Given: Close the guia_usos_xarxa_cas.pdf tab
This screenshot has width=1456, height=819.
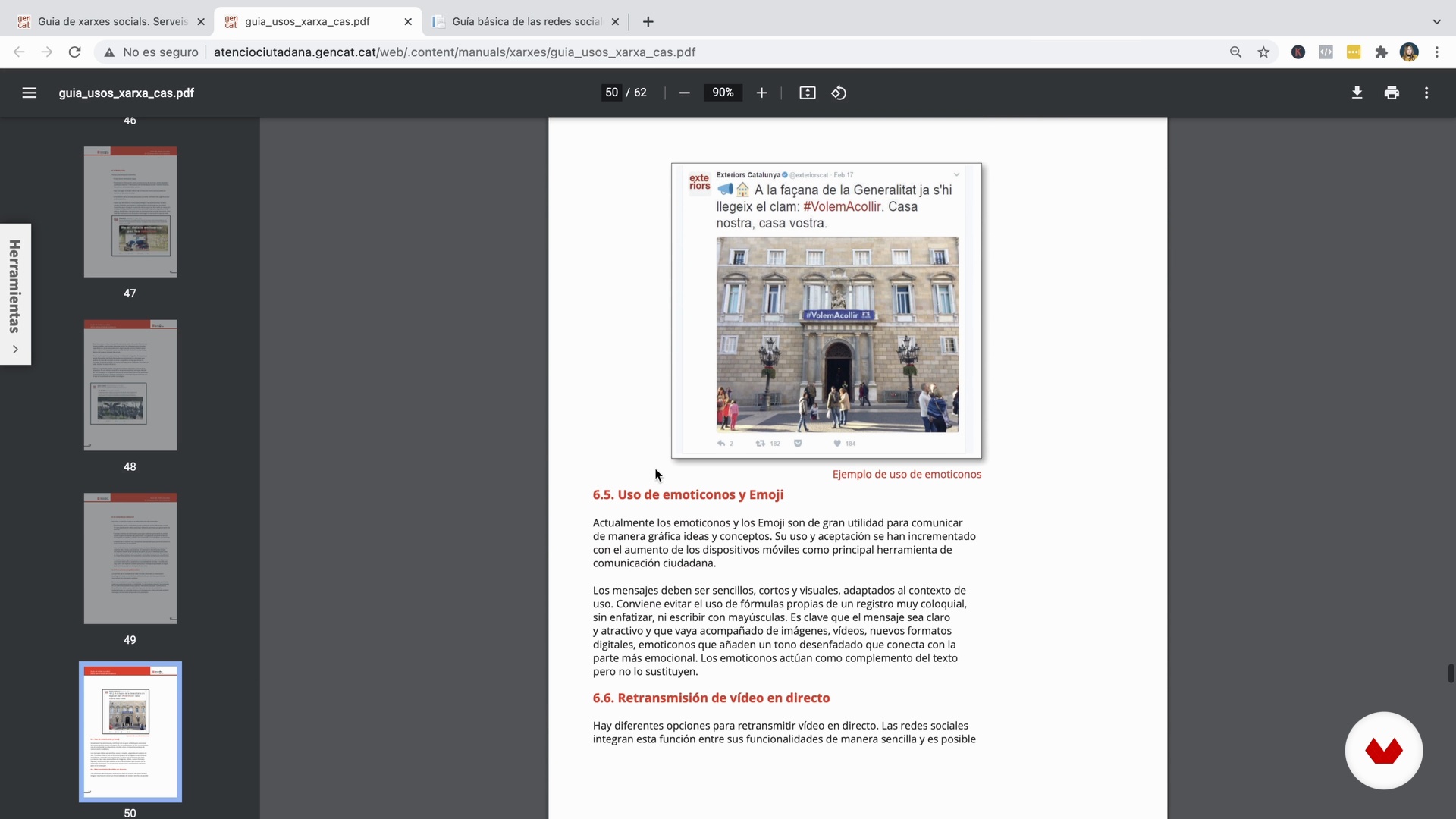Looking at the screenshot, I should 408,22.
